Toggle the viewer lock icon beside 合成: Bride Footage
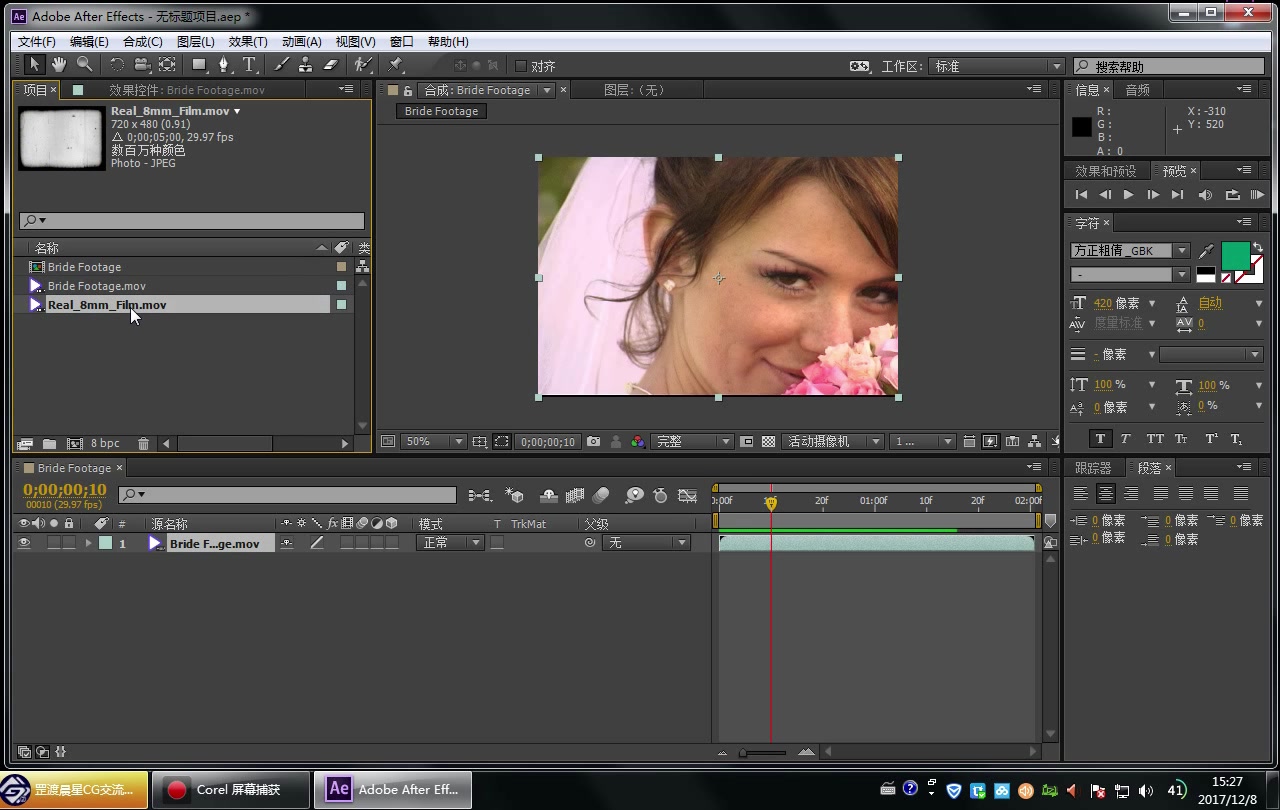 (x=407, y=90)
